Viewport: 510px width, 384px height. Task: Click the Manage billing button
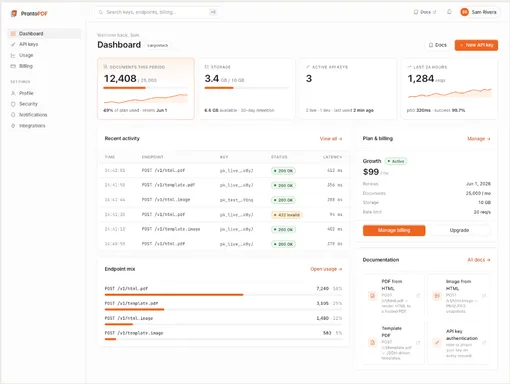click(x=394, y=230)
